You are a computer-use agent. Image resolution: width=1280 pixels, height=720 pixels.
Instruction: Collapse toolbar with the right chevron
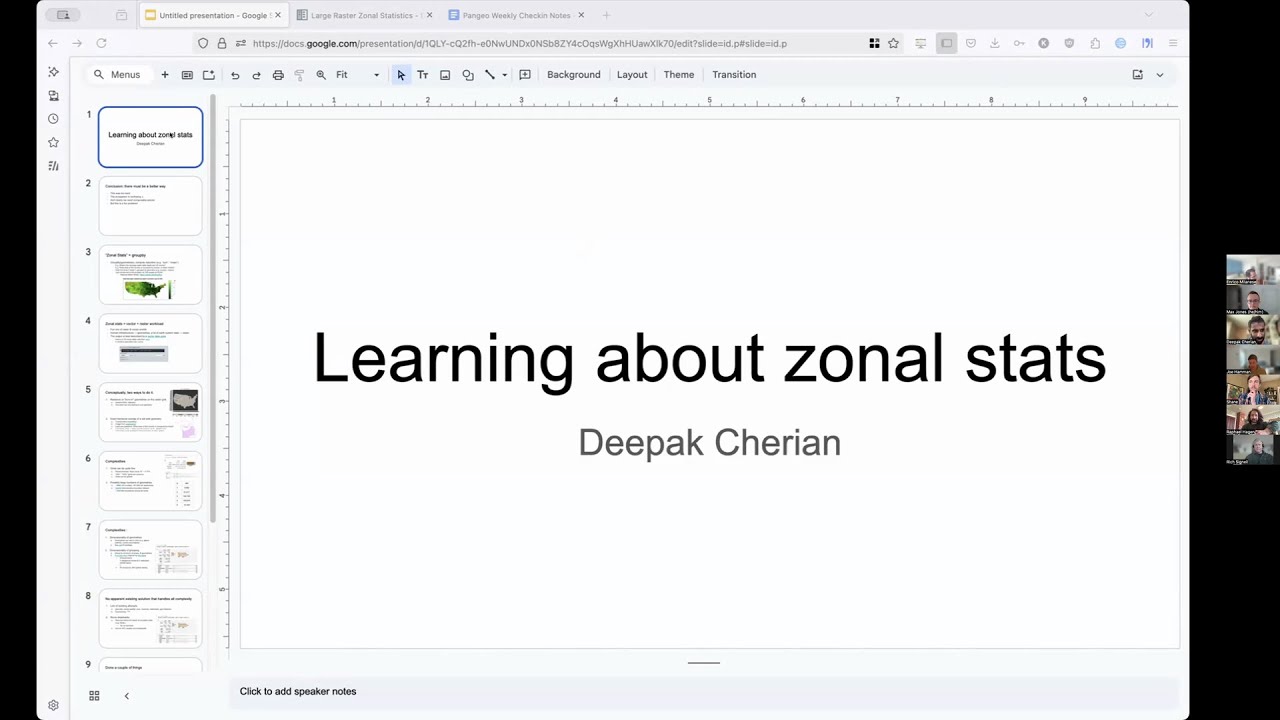(1160, 75)
